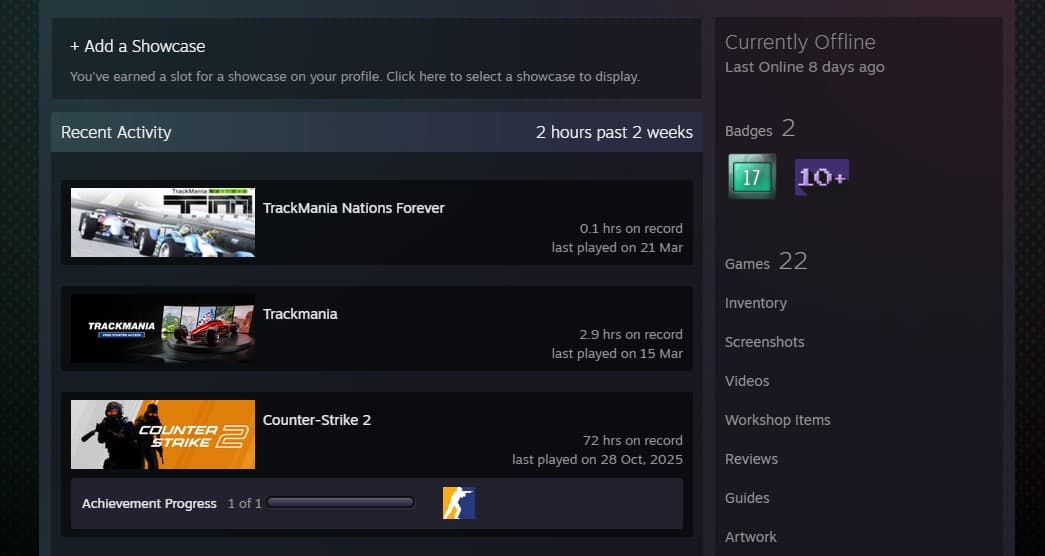Open the Artwork link
Image resolution: width=1045 pixels, height=556 pixels.
pos(750,537)
